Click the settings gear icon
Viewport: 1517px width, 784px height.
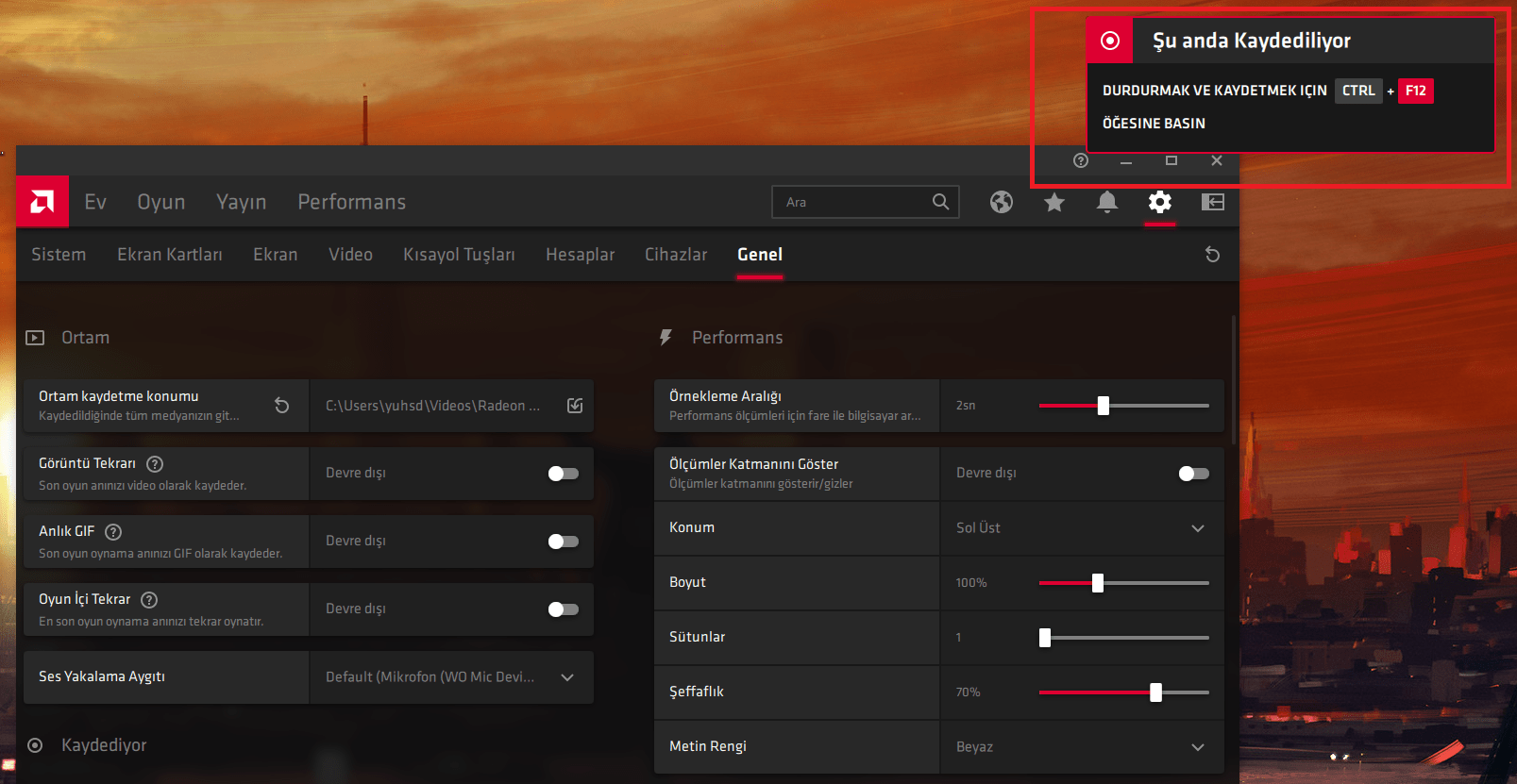[1160, 202]
